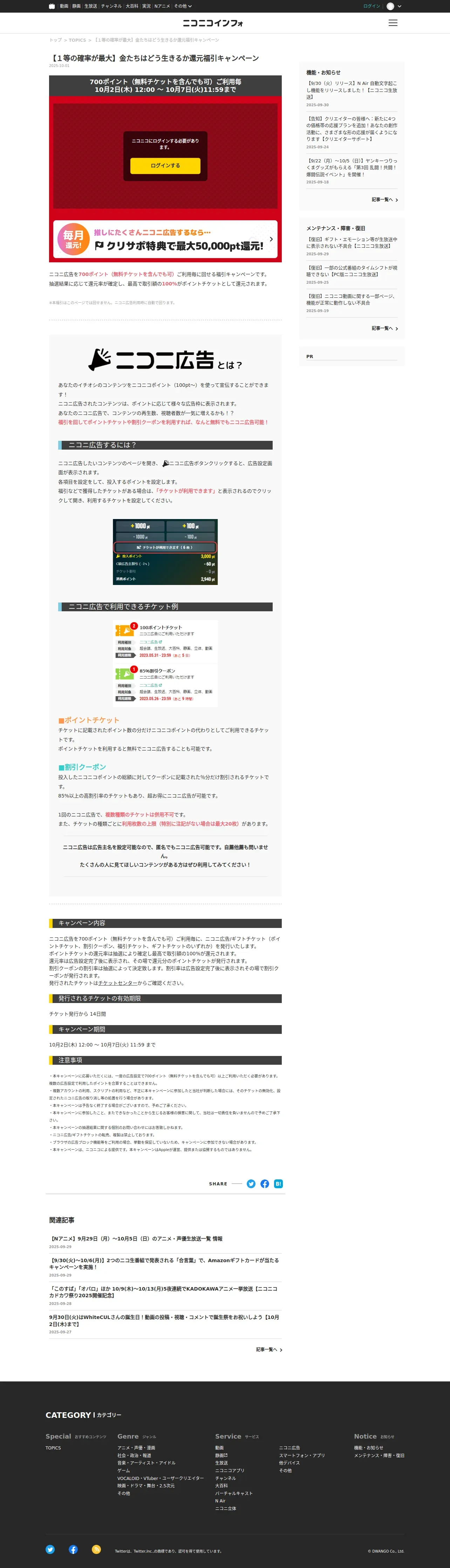Open footer 他デバイス link
This screenshot has height=1568, width=450.
[289, 1463]
